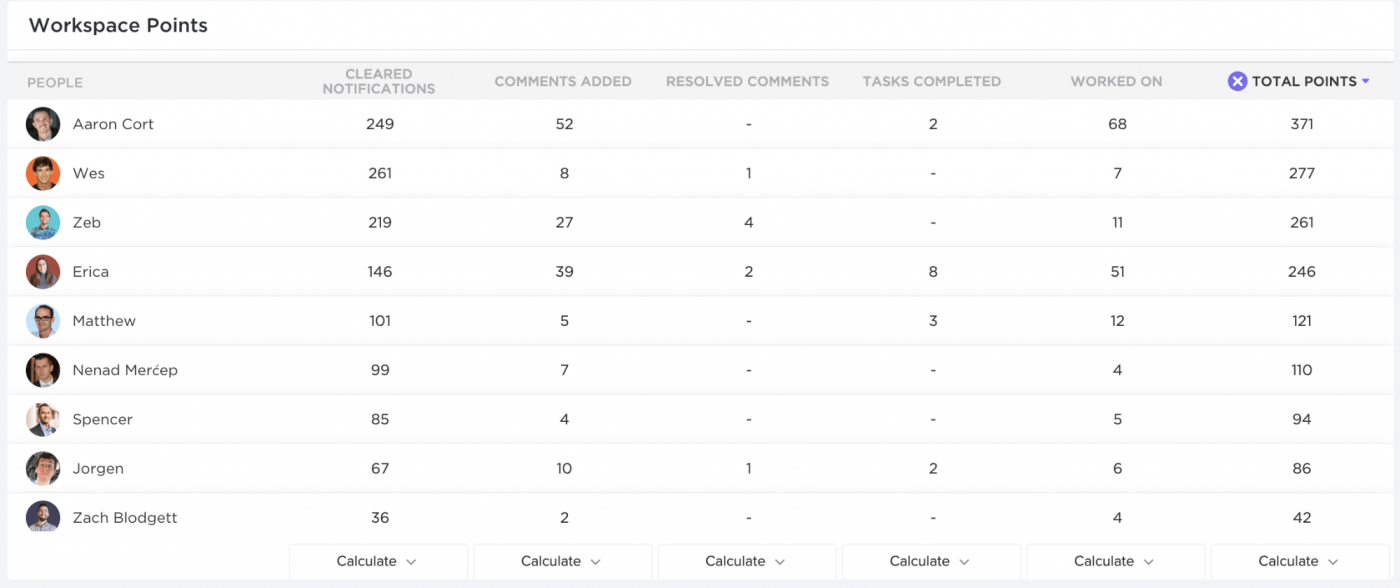Screen dimensions: 1400x588
Task: Click Aaron Cort's profile avatar
Action: 43,124
